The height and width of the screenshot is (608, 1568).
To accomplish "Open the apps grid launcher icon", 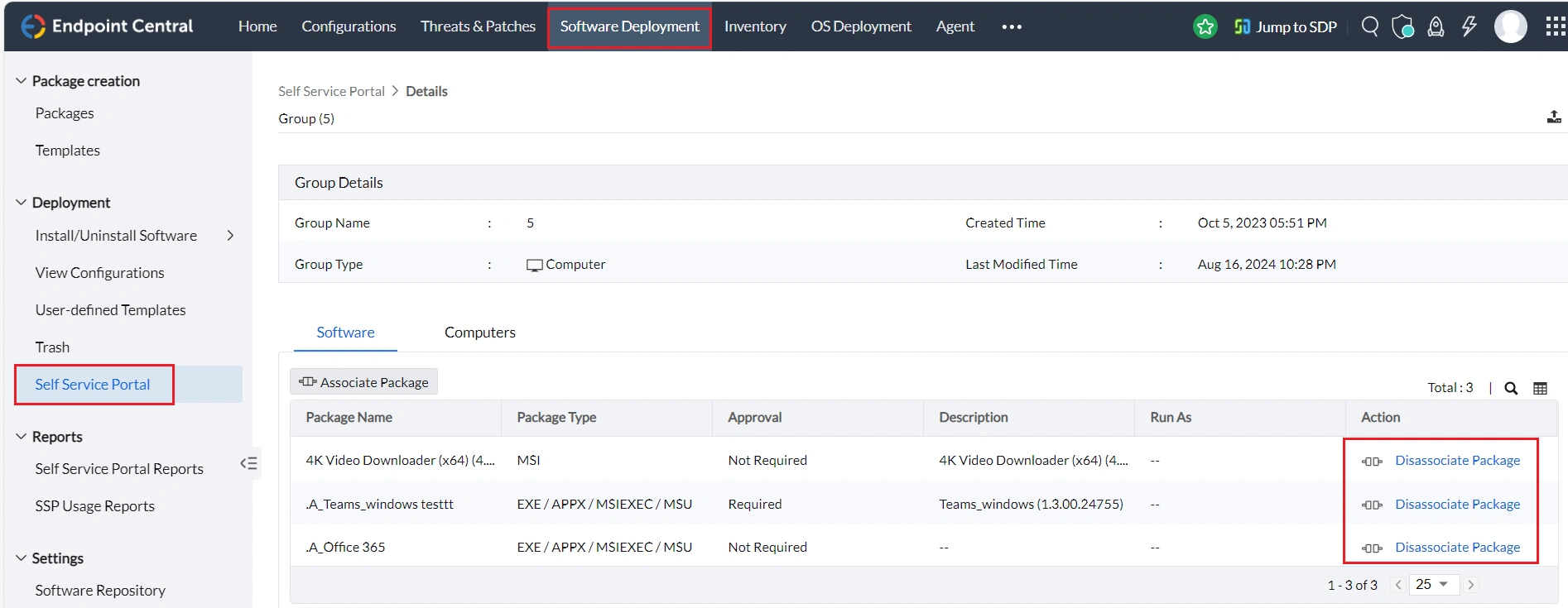I will 1556,26.
